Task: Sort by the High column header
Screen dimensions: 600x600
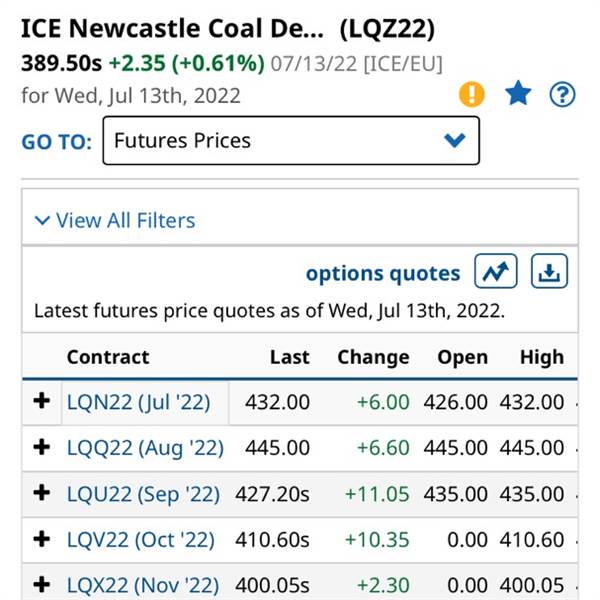Action: tap(542, 358)
